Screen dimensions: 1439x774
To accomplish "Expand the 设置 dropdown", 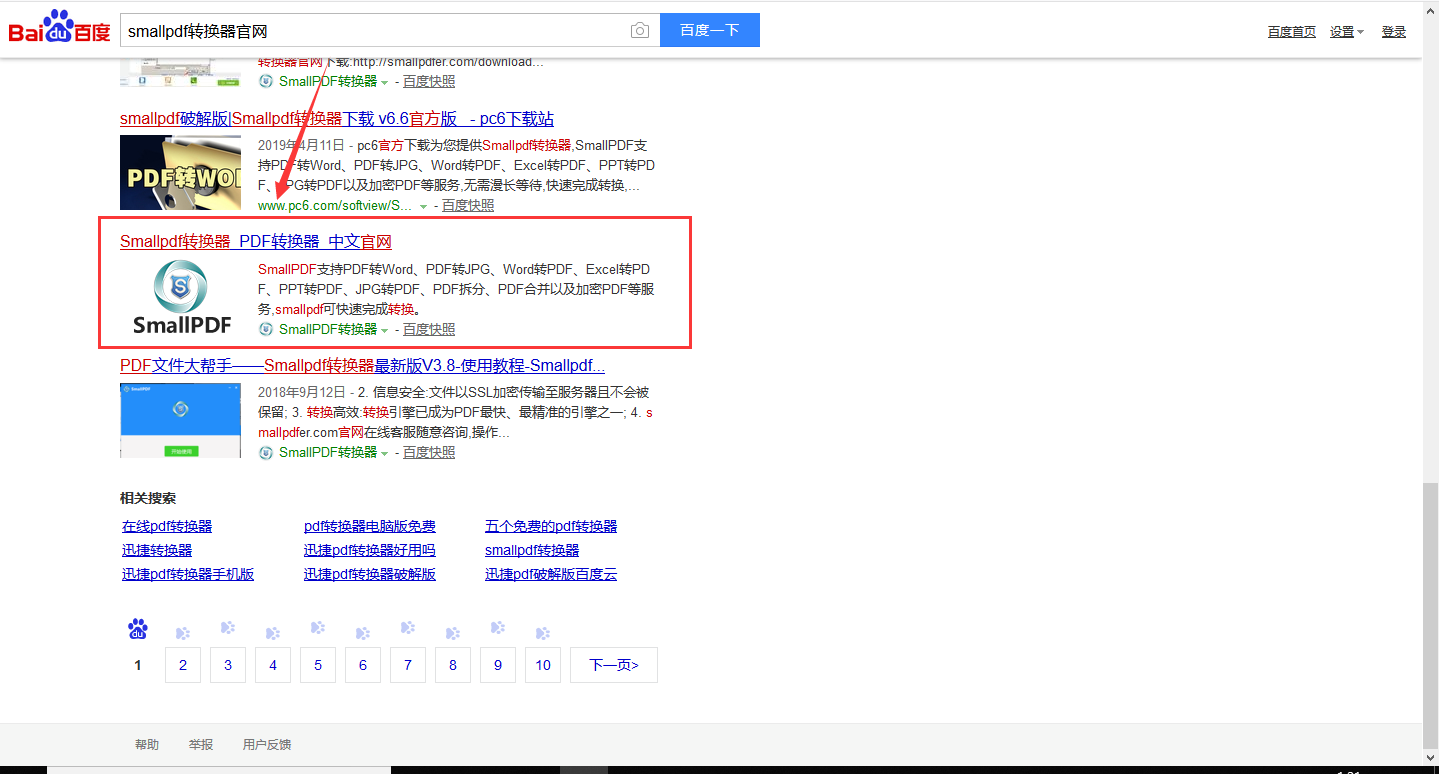I will tap(1347, 32).
